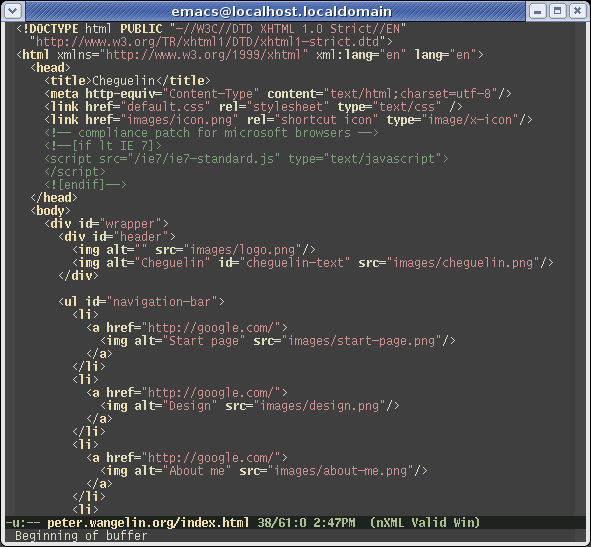Click the nXML mode name in the mode line
The width and height of the screenshot is (591, 547).
click(389, 522)
